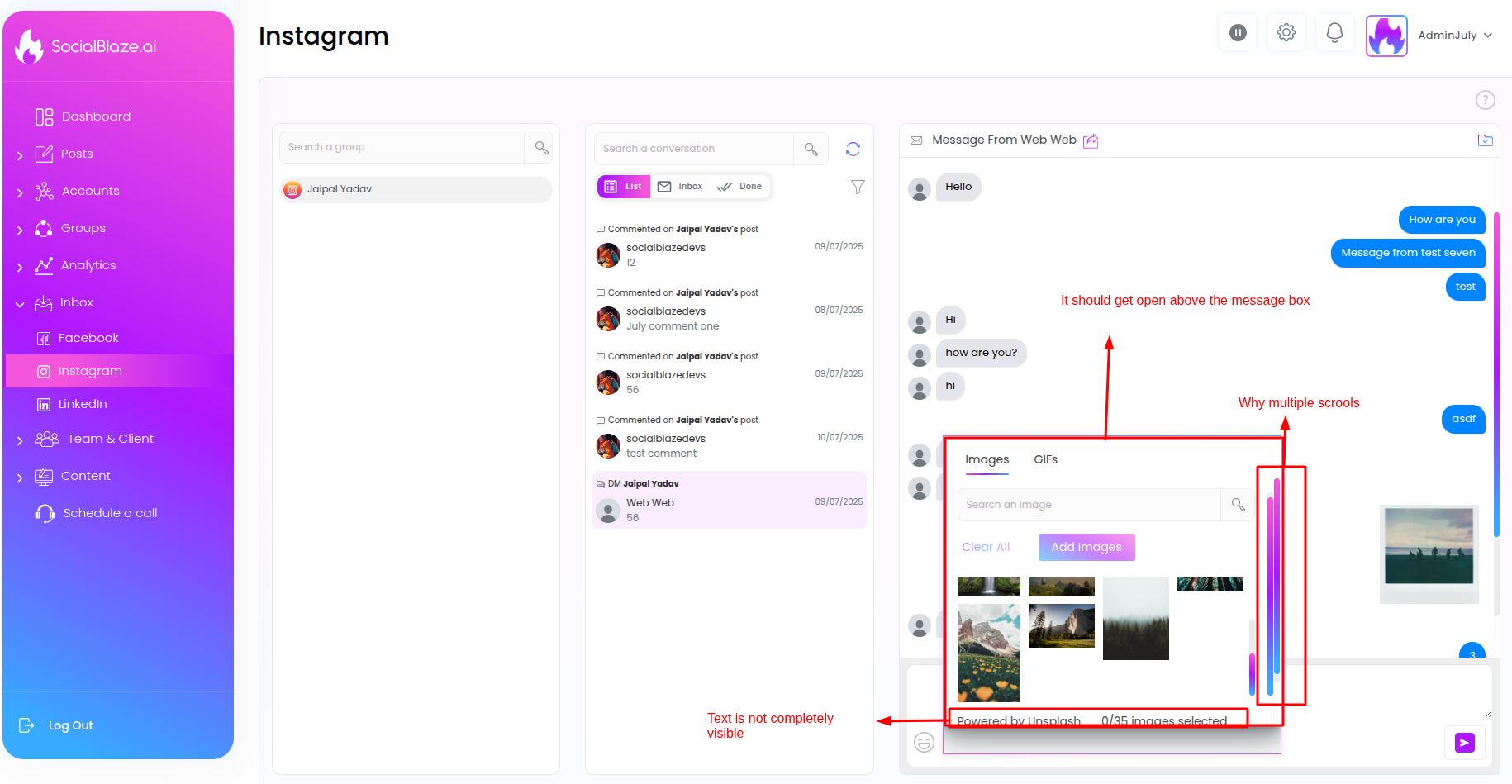Screen dimensions: 1512x784
Task: Click the conversation search magnifier icon
Action: (x=811, y=149)
